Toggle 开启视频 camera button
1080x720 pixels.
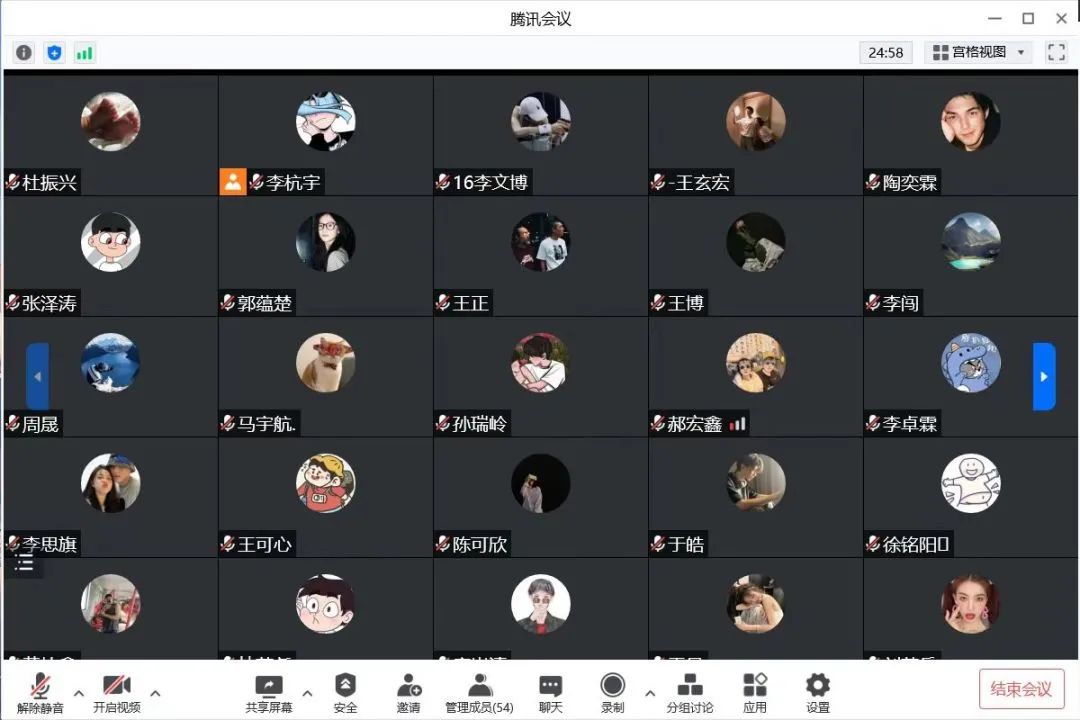click(x=117, y=693)
